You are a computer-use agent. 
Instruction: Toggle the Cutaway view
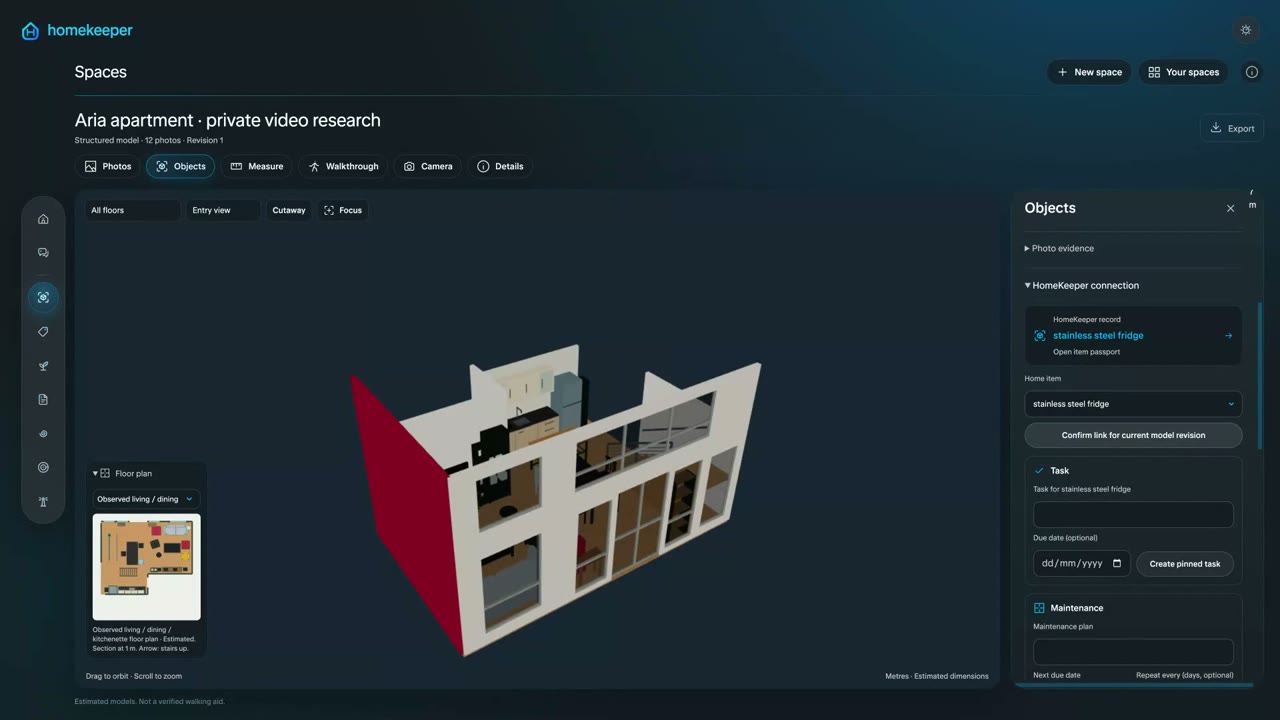click(x=289, y=210)
